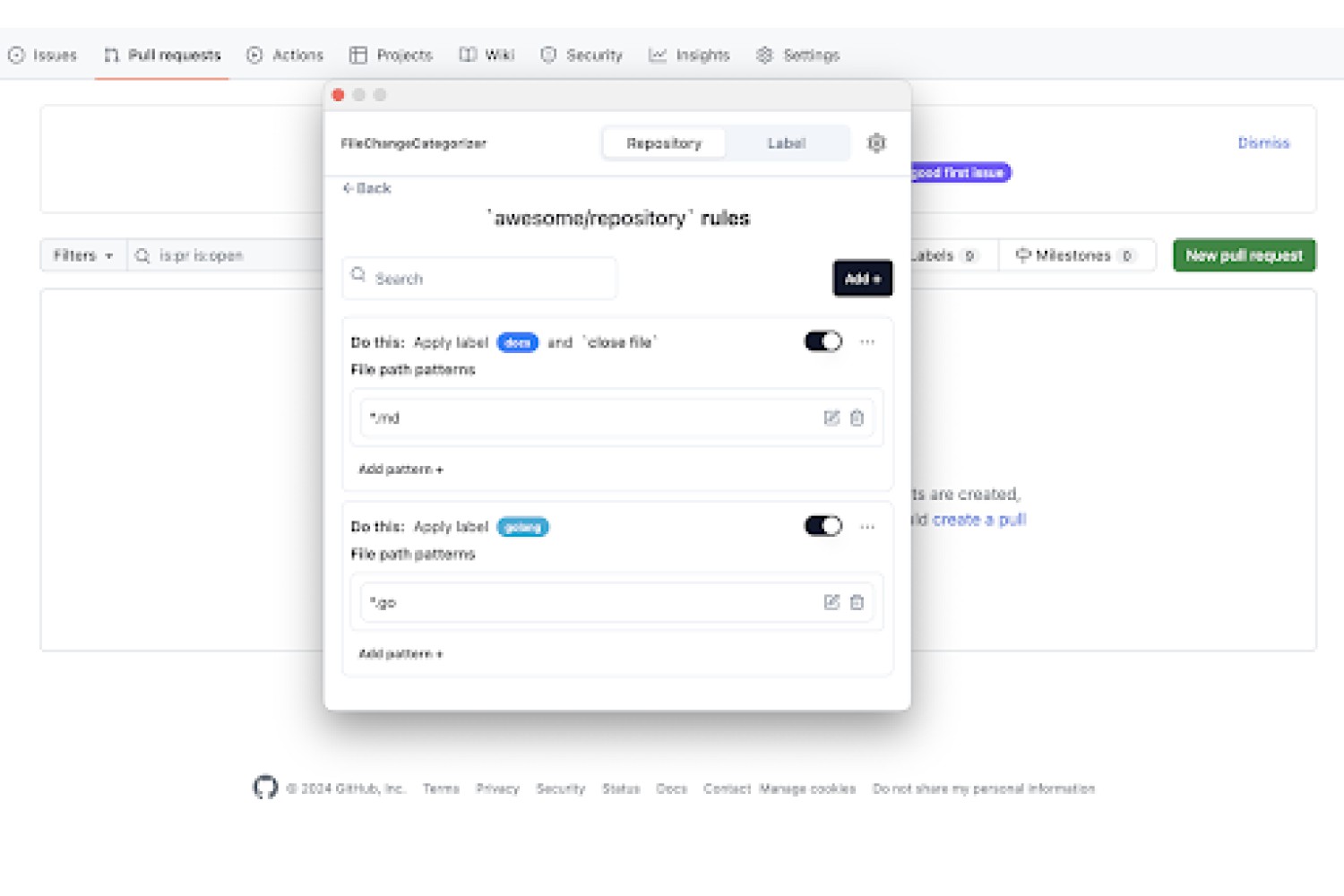
Task: Add pattern to the golang rule
Action: [x=401, y=654]
